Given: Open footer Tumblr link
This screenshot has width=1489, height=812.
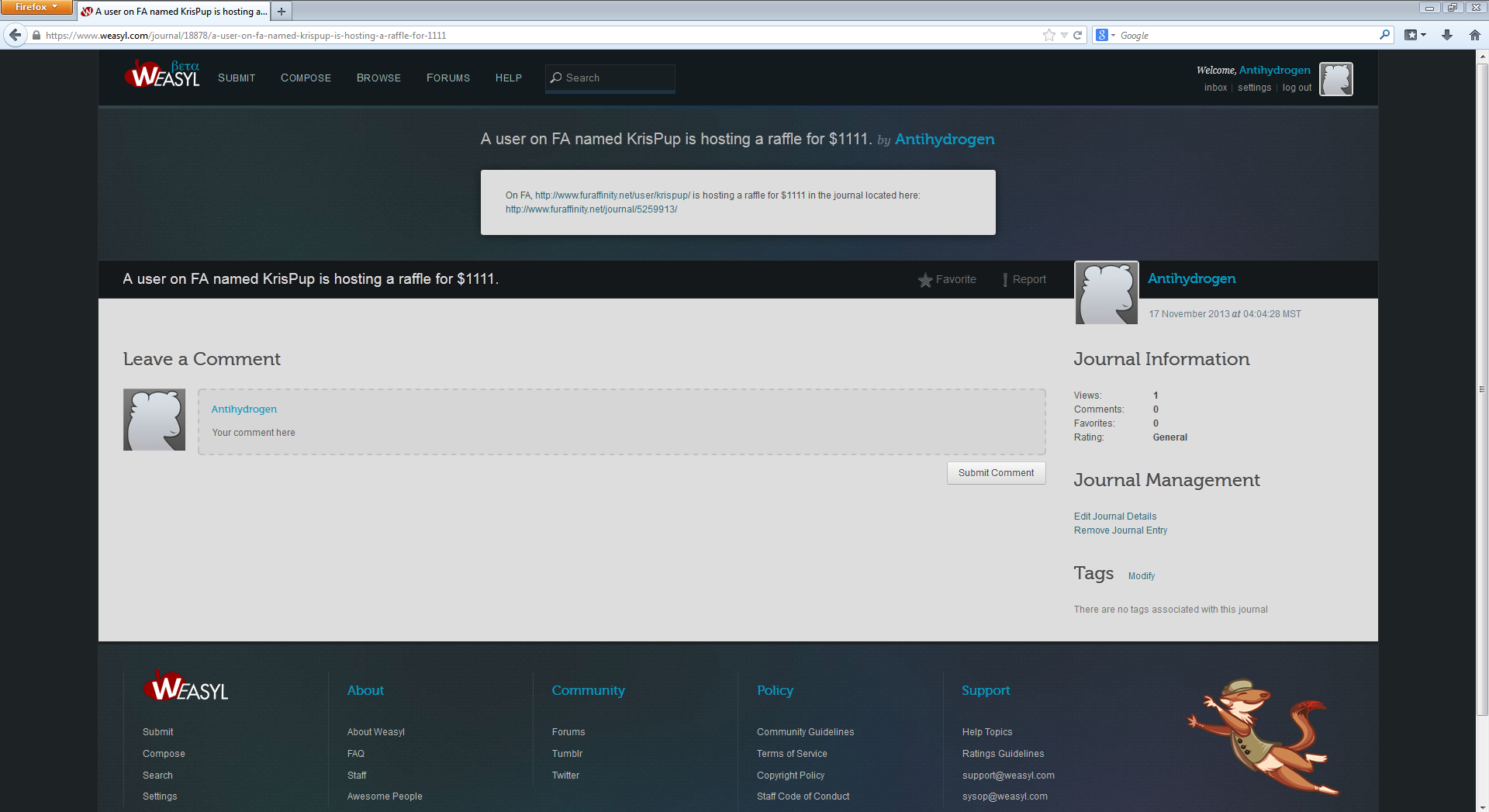Looking at the screenshot, I should point(567,754).
